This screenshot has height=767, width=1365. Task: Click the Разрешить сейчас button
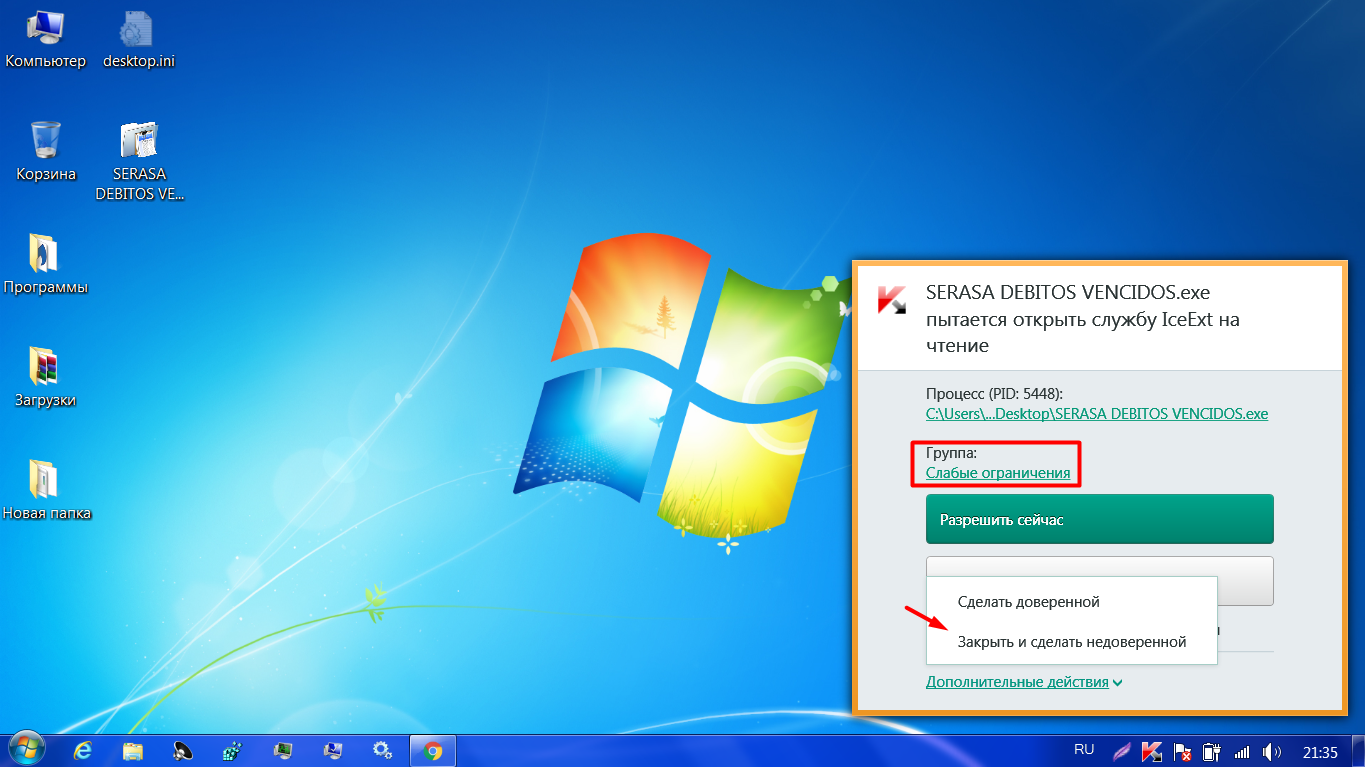point(1100,520)
